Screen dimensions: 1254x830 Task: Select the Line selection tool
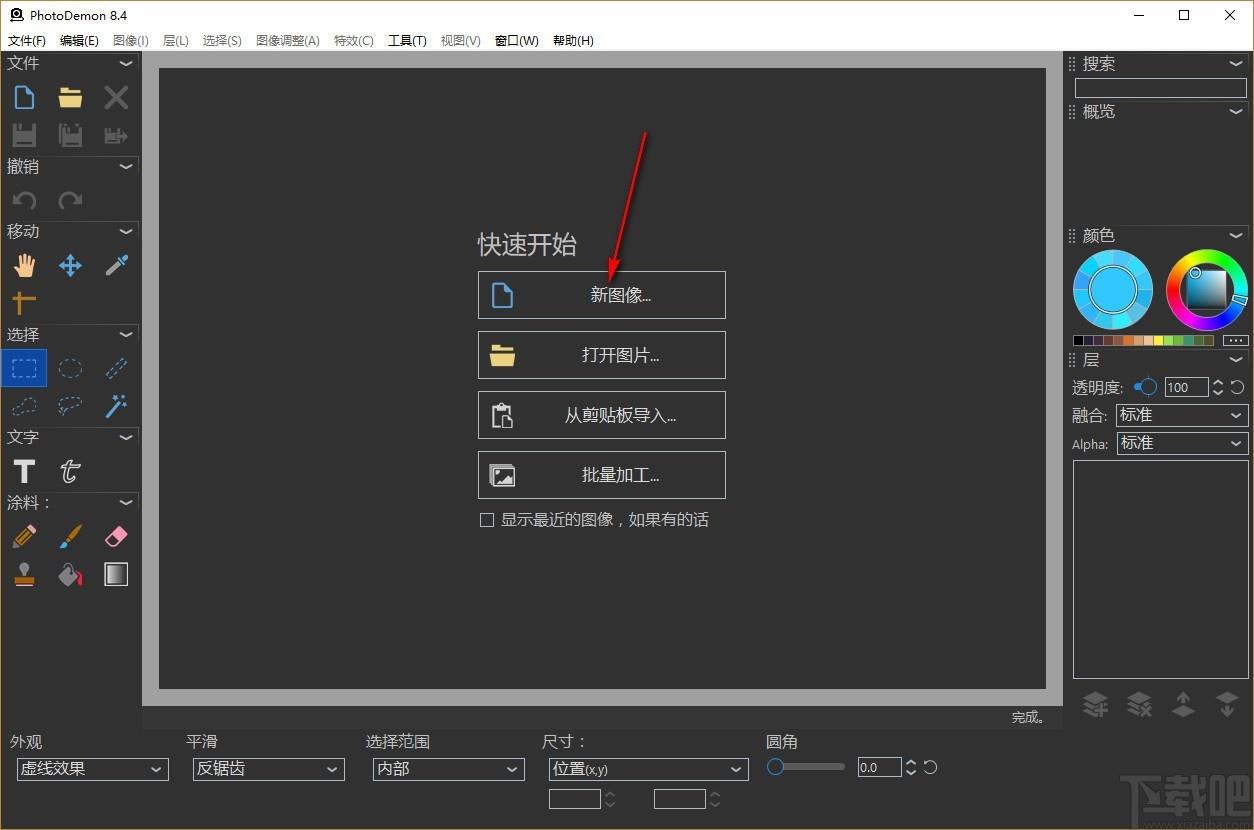point(116,368)
